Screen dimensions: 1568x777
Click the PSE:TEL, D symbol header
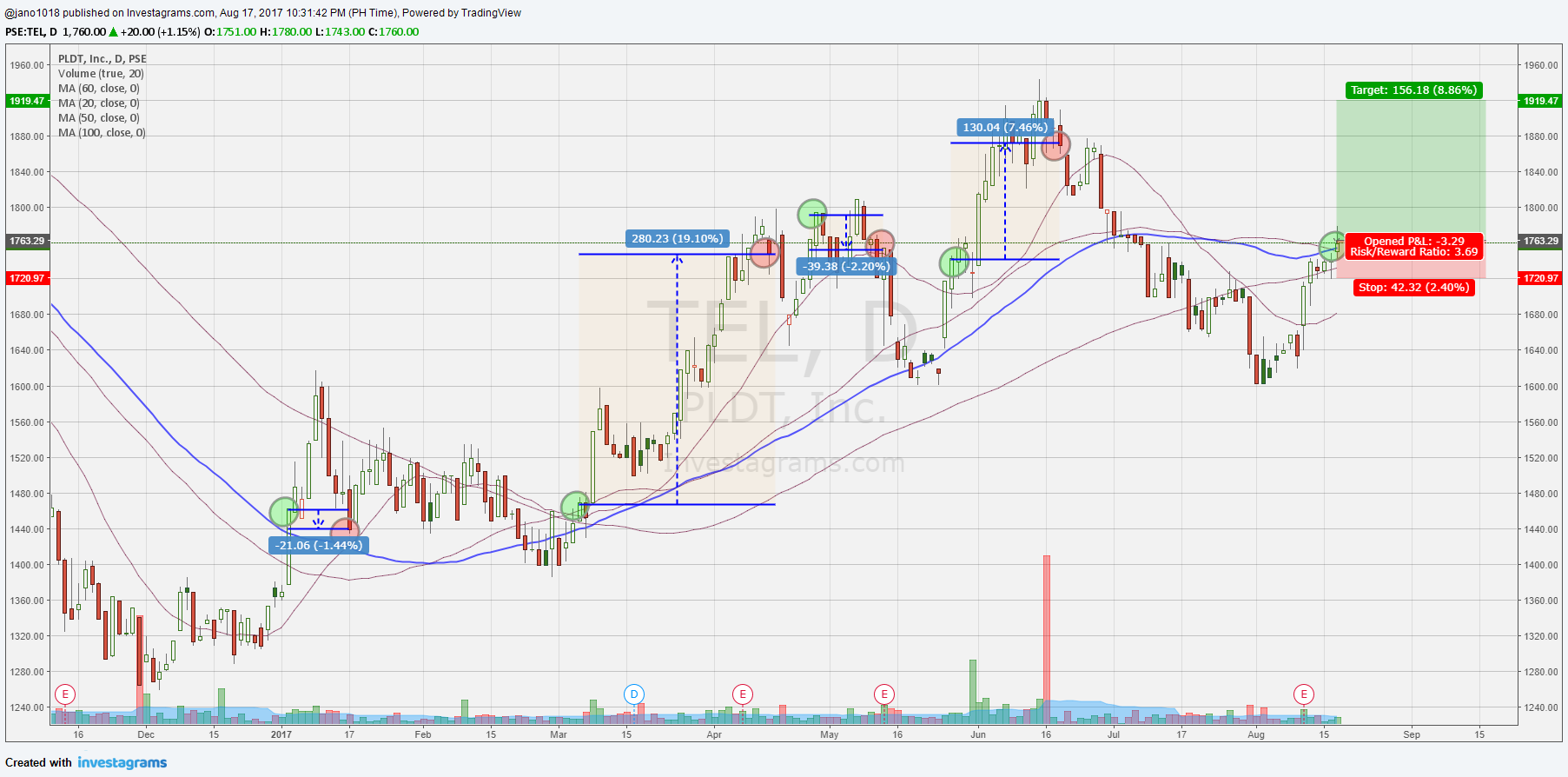[x=31, y=32]
